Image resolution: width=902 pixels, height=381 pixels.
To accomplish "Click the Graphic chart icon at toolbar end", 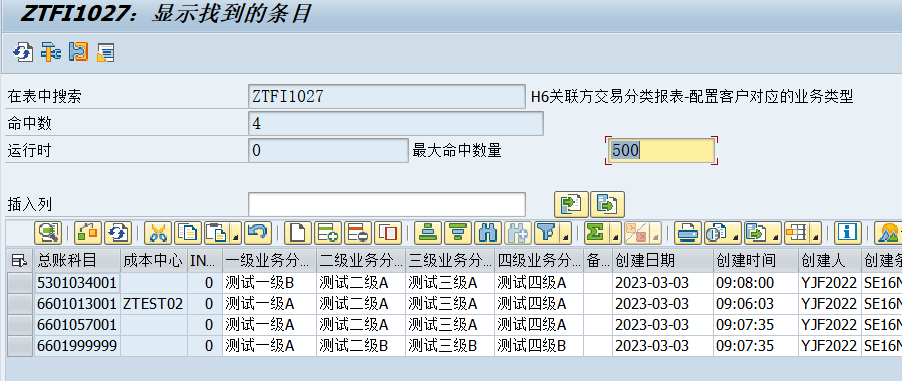I will [x=888, y=233].
